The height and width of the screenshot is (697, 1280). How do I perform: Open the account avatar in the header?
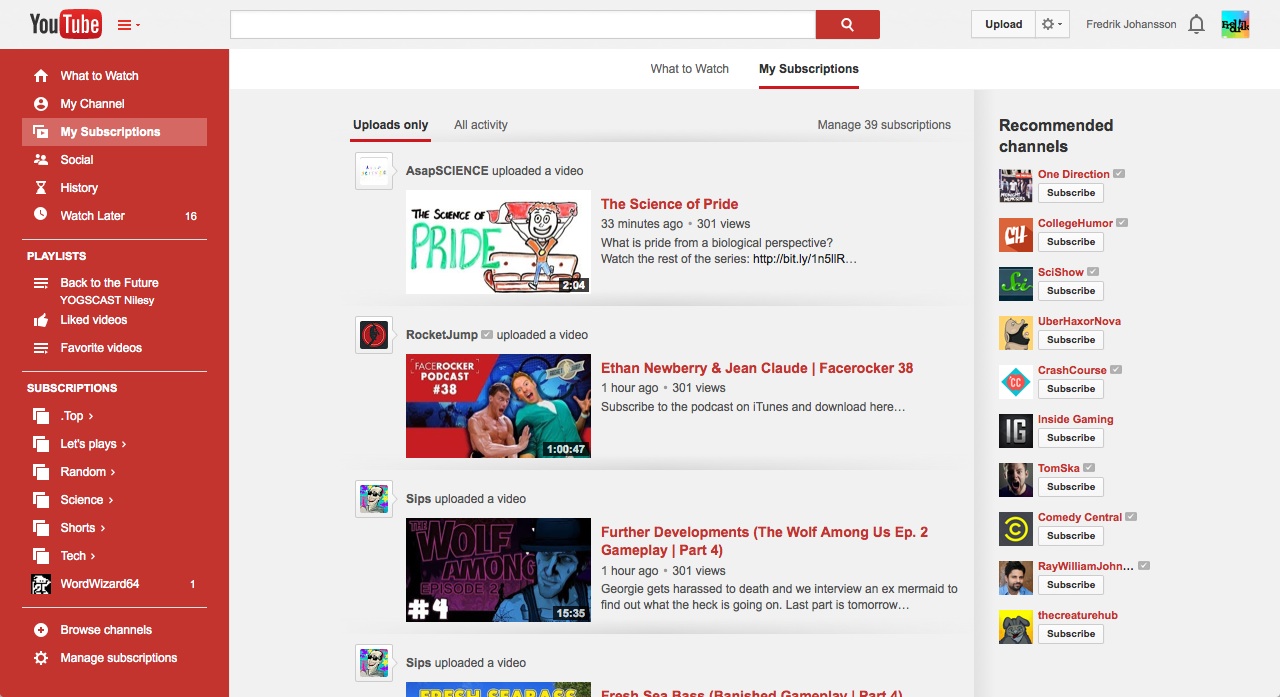pos(1235,24)
